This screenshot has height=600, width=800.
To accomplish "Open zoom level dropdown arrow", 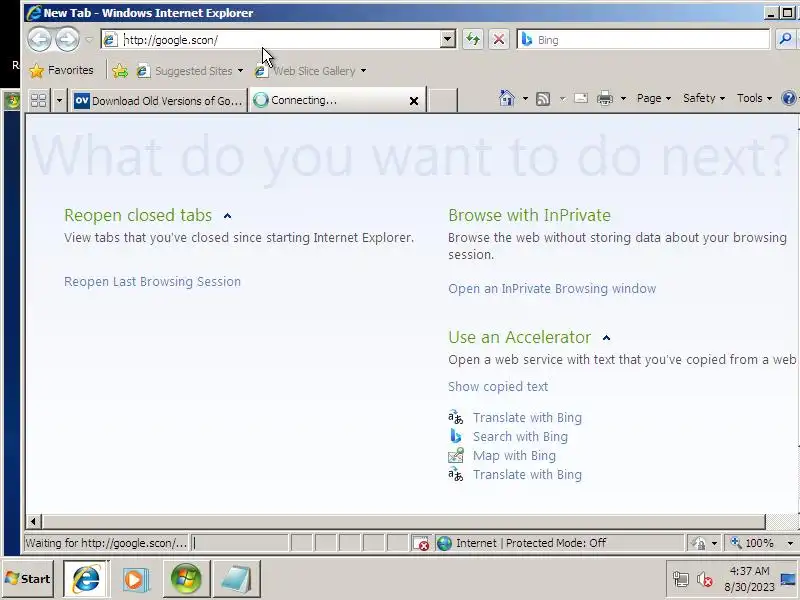I will click(790, 544).
